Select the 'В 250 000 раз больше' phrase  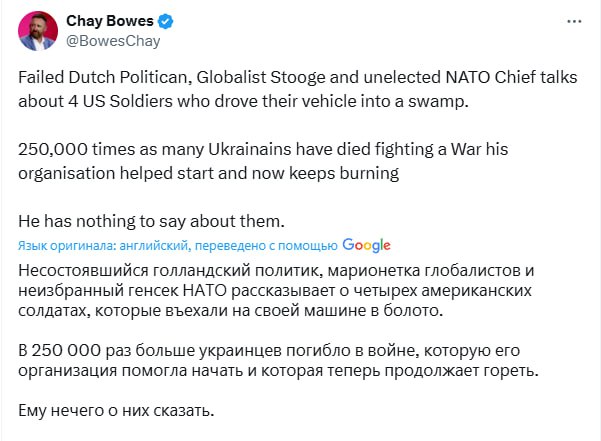coord(96,350)
